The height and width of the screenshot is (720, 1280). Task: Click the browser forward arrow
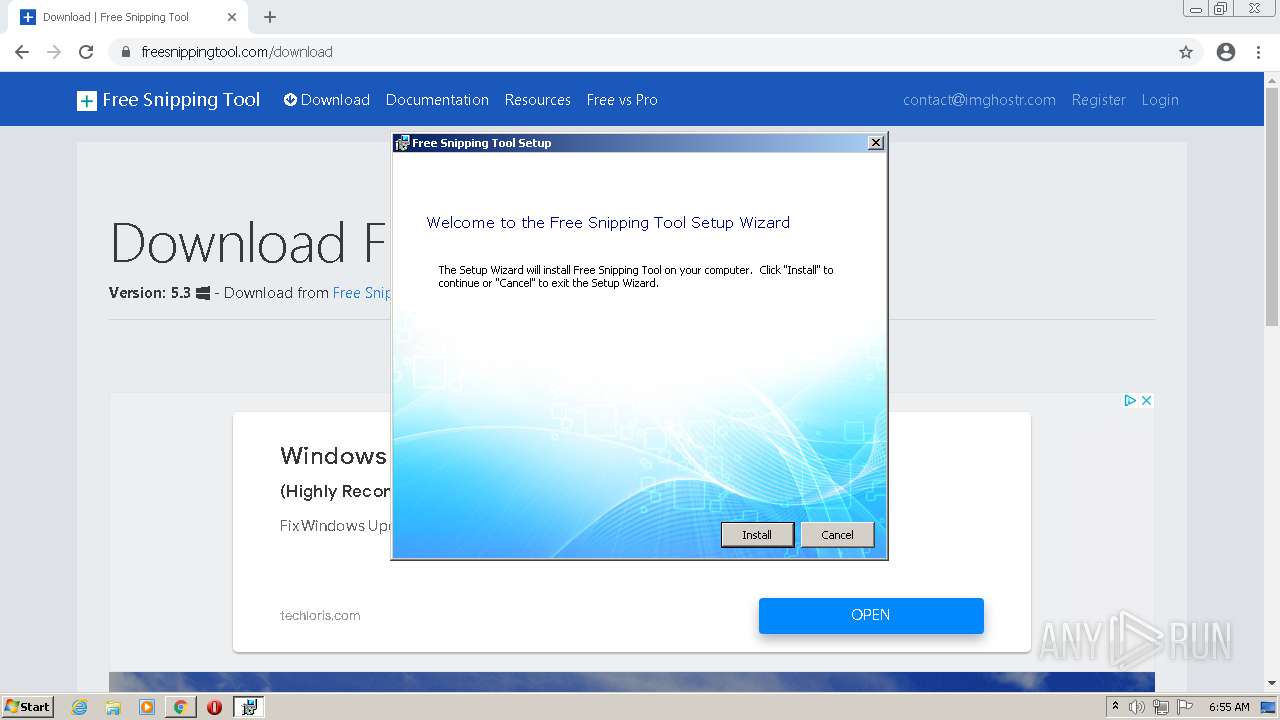click(x=54, y=52)
